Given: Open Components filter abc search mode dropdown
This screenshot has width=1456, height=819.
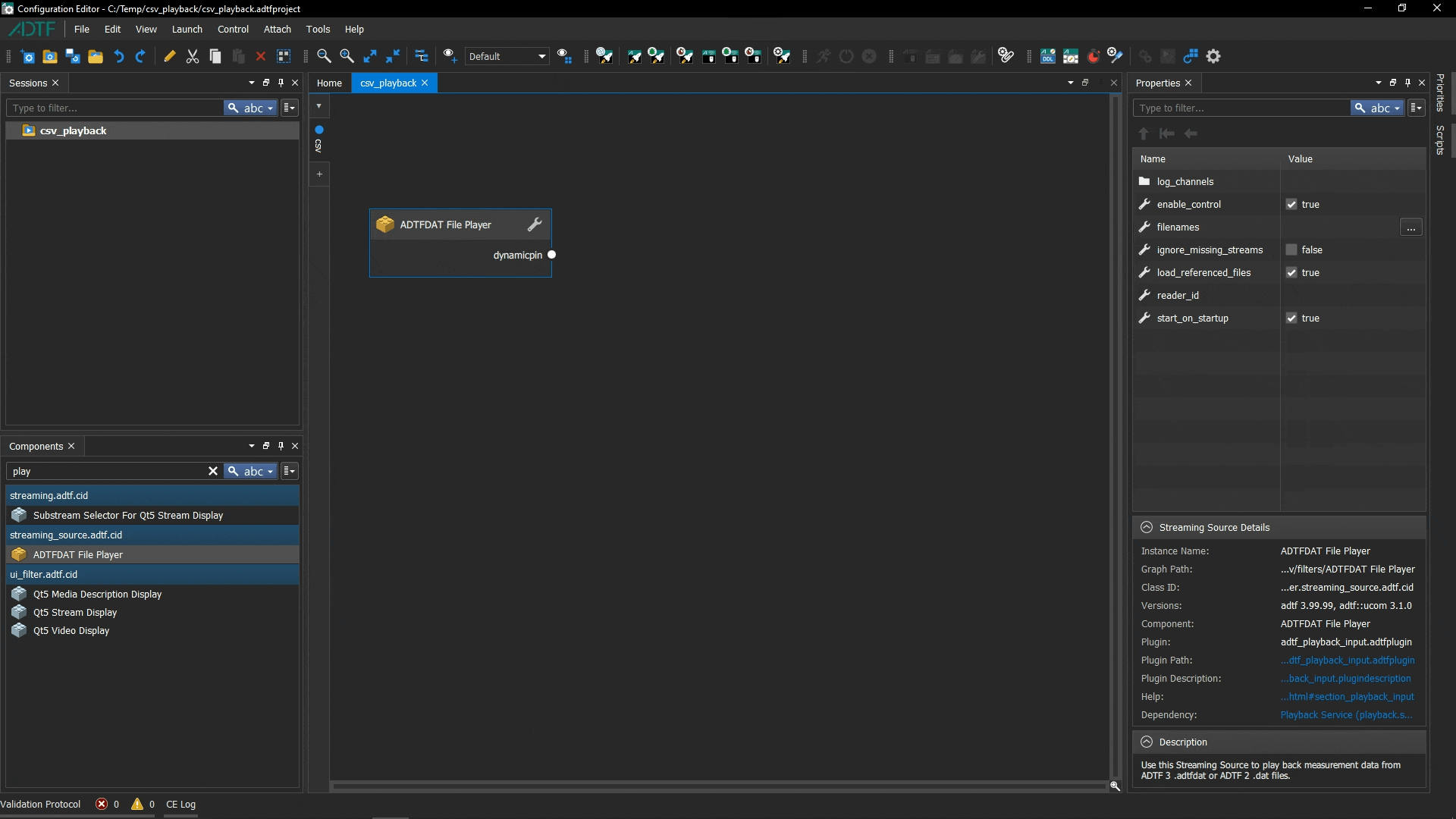Looking at the screenshot, I should coord(250,471).
